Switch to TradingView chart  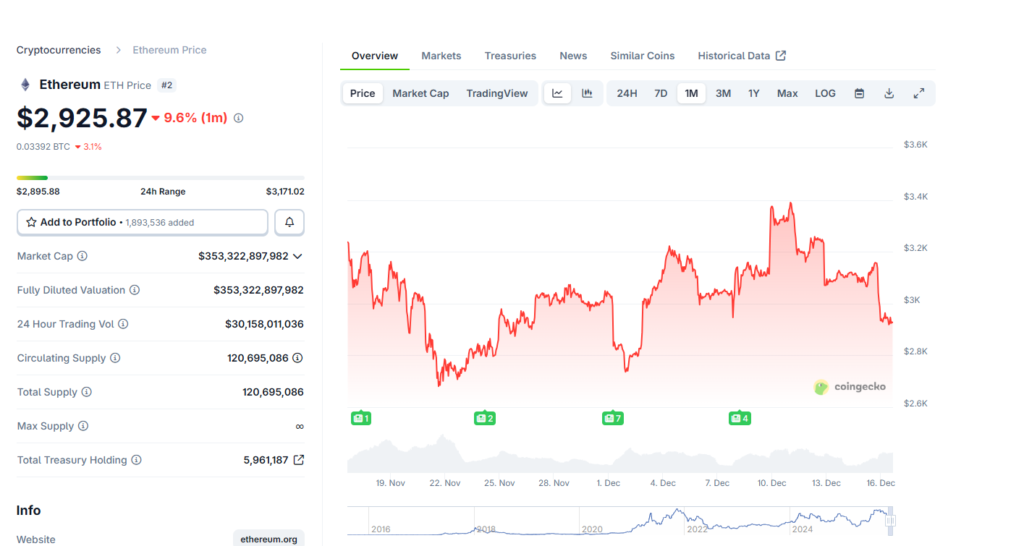pos(497,93)
